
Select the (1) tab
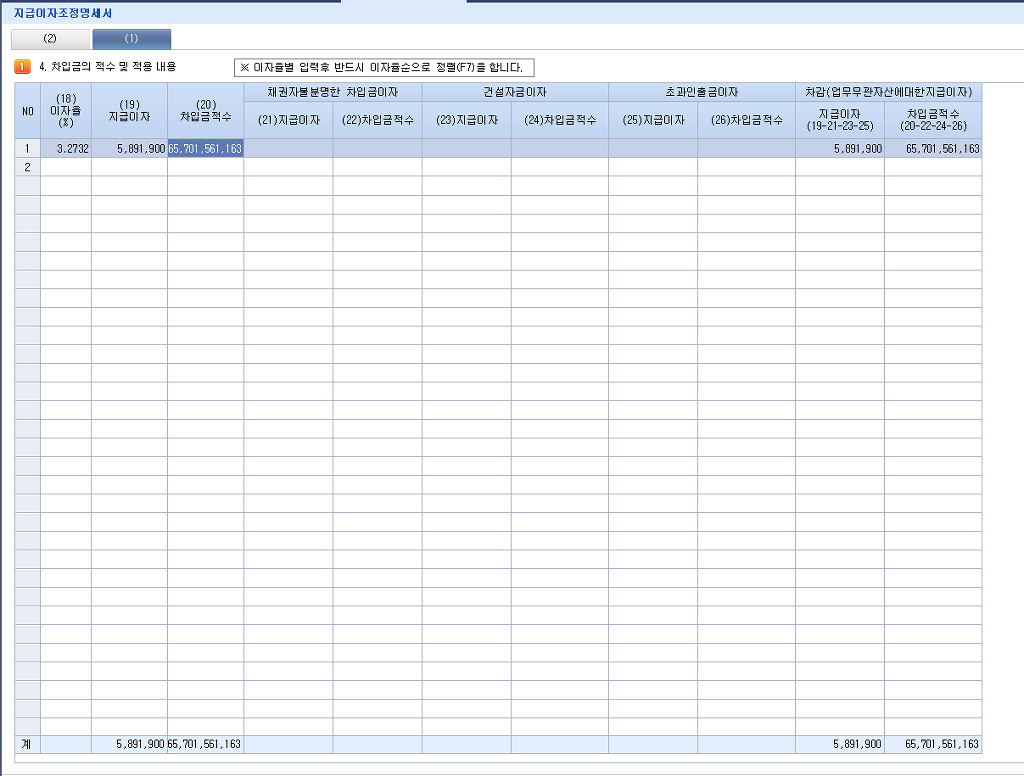(131, 39)
